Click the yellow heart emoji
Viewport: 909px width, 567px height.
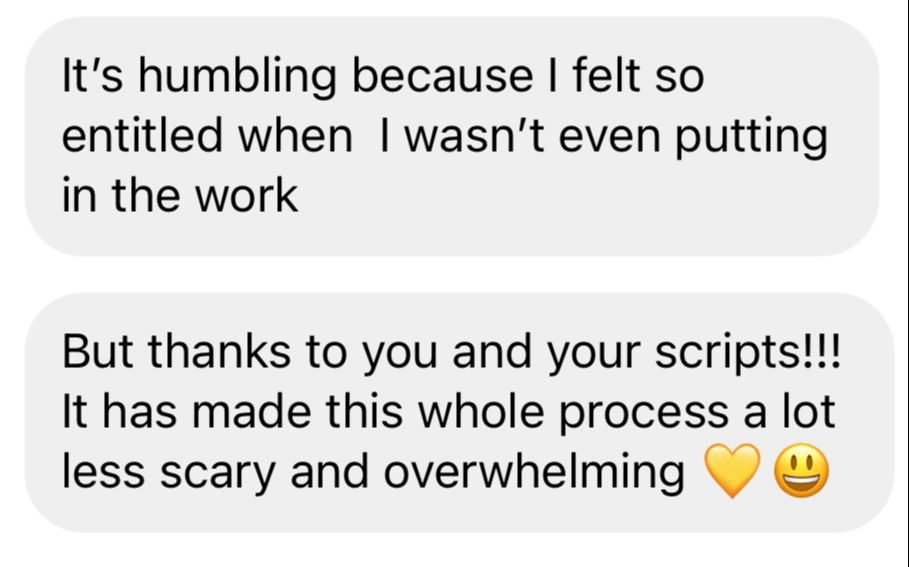pos(732,471)
